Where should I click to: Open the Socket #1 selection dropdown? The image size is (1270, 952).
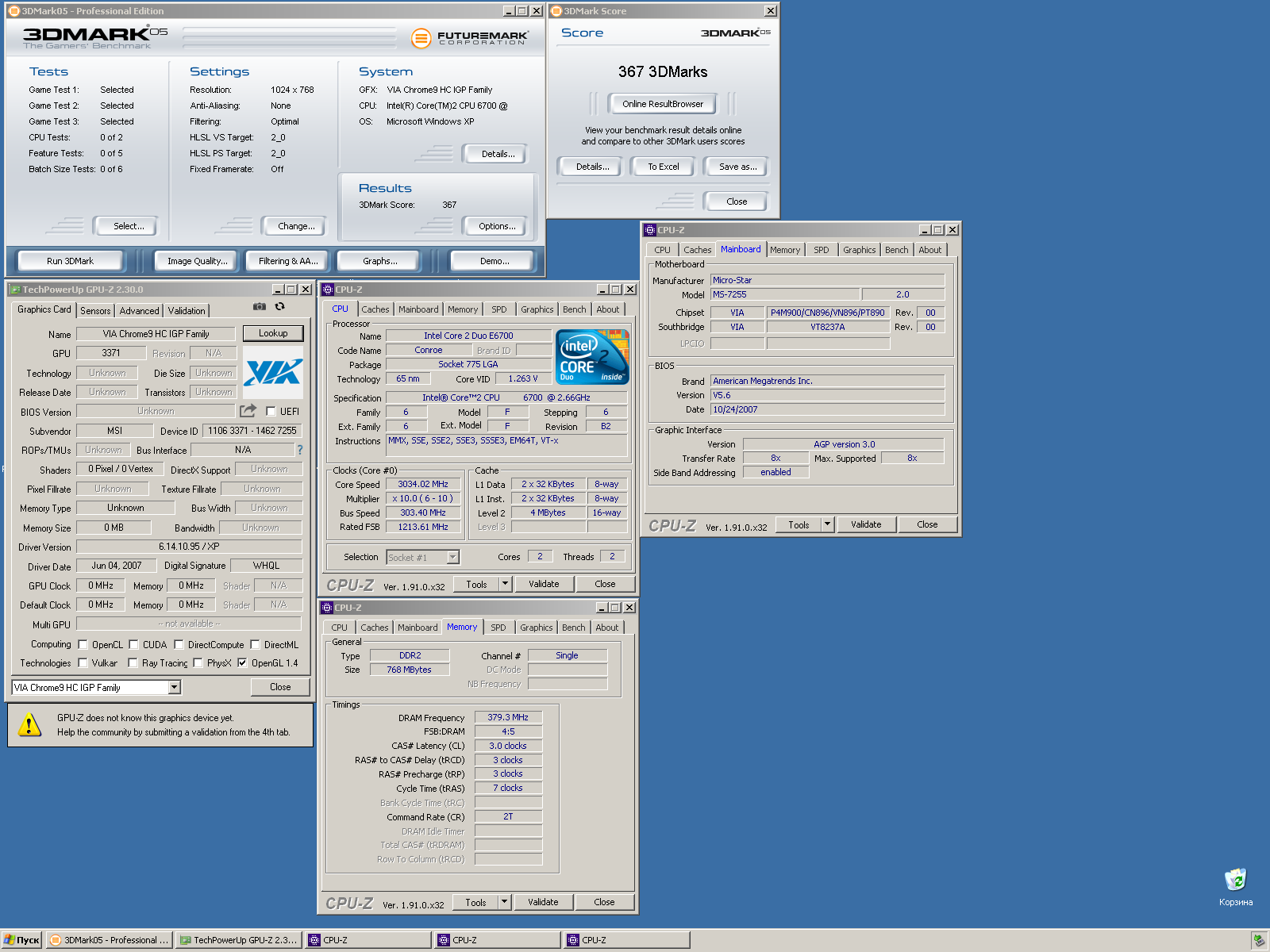click(x=453, y=557)
